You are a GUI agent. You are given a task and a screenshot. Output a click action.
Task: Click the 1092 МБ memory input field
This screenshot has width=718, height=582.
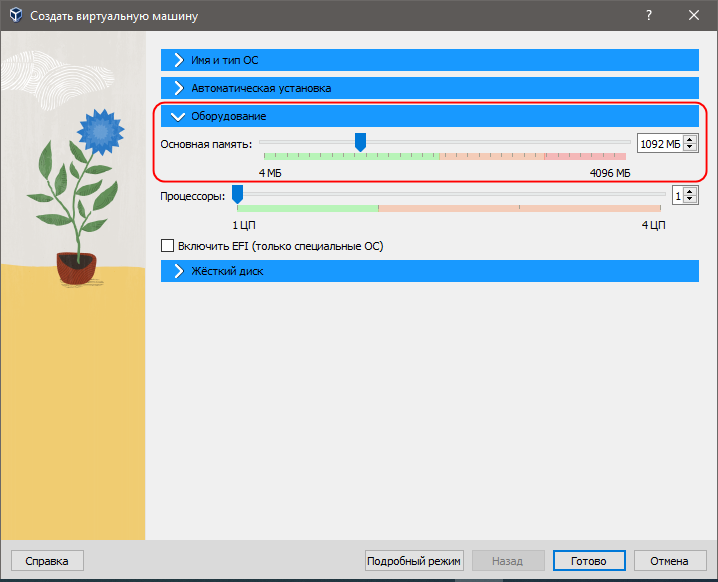tap(660, 144)
